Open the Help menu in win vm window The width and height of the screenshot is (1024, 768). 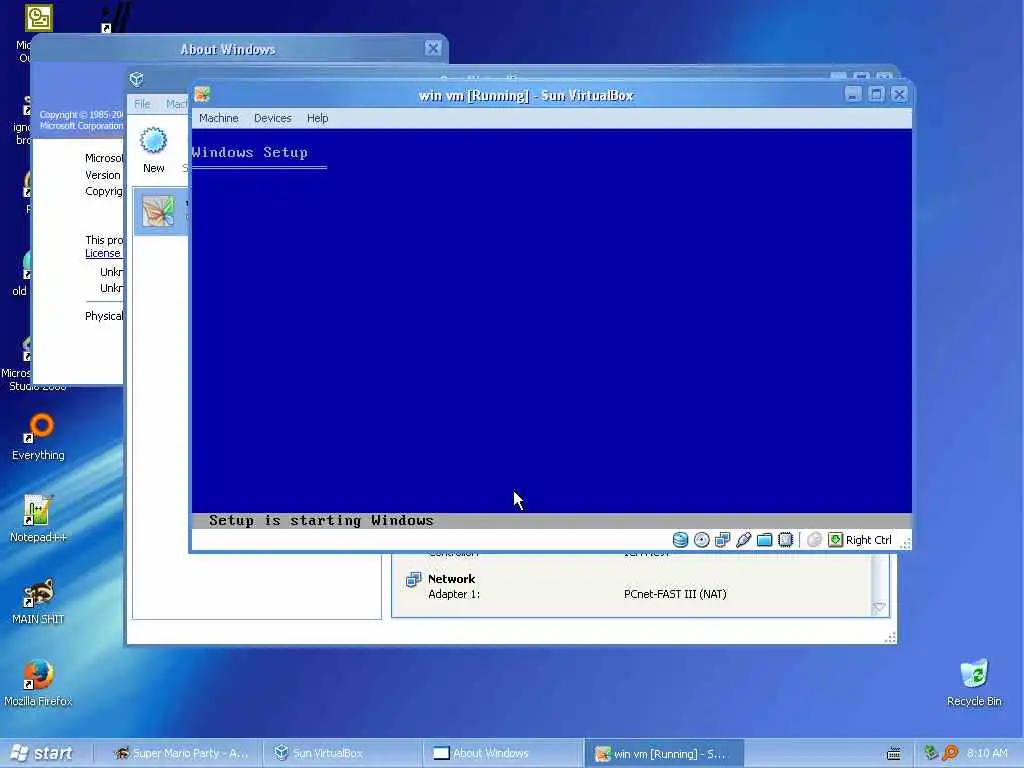317,118
